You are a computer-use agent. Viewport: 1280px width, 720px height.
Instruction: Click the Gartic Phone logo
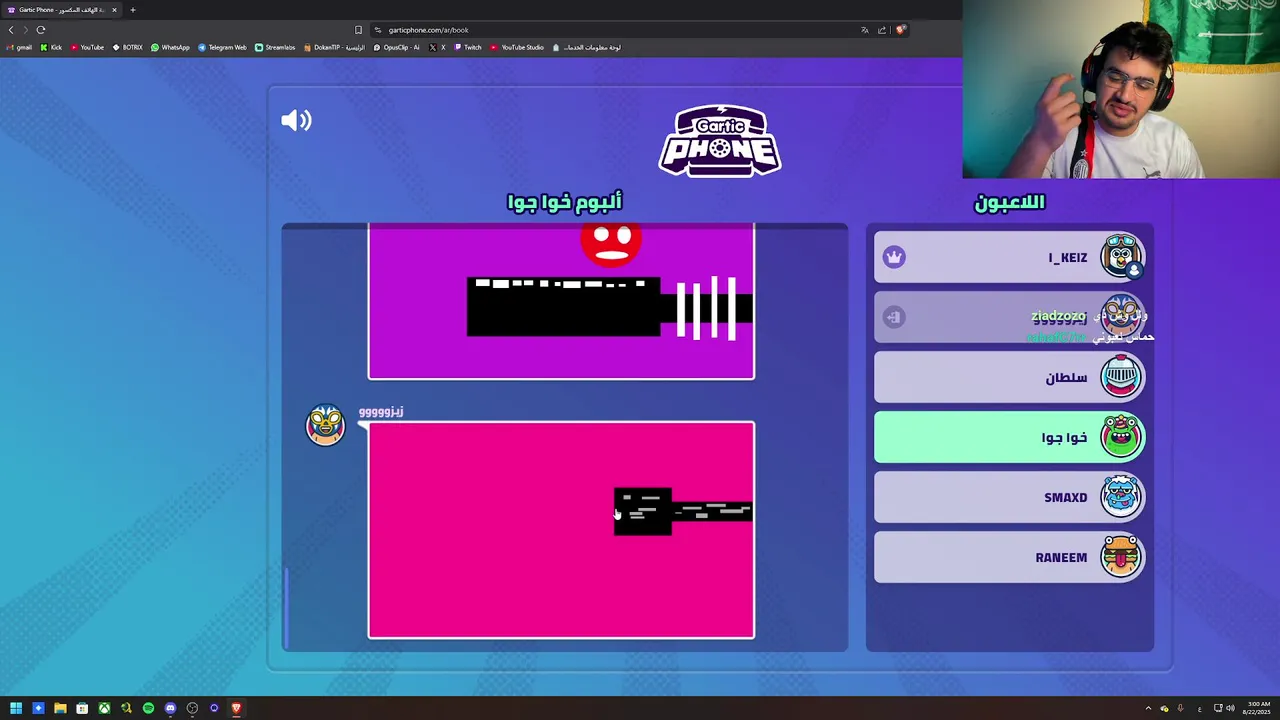pyautogui.click(x=720, y=141)
